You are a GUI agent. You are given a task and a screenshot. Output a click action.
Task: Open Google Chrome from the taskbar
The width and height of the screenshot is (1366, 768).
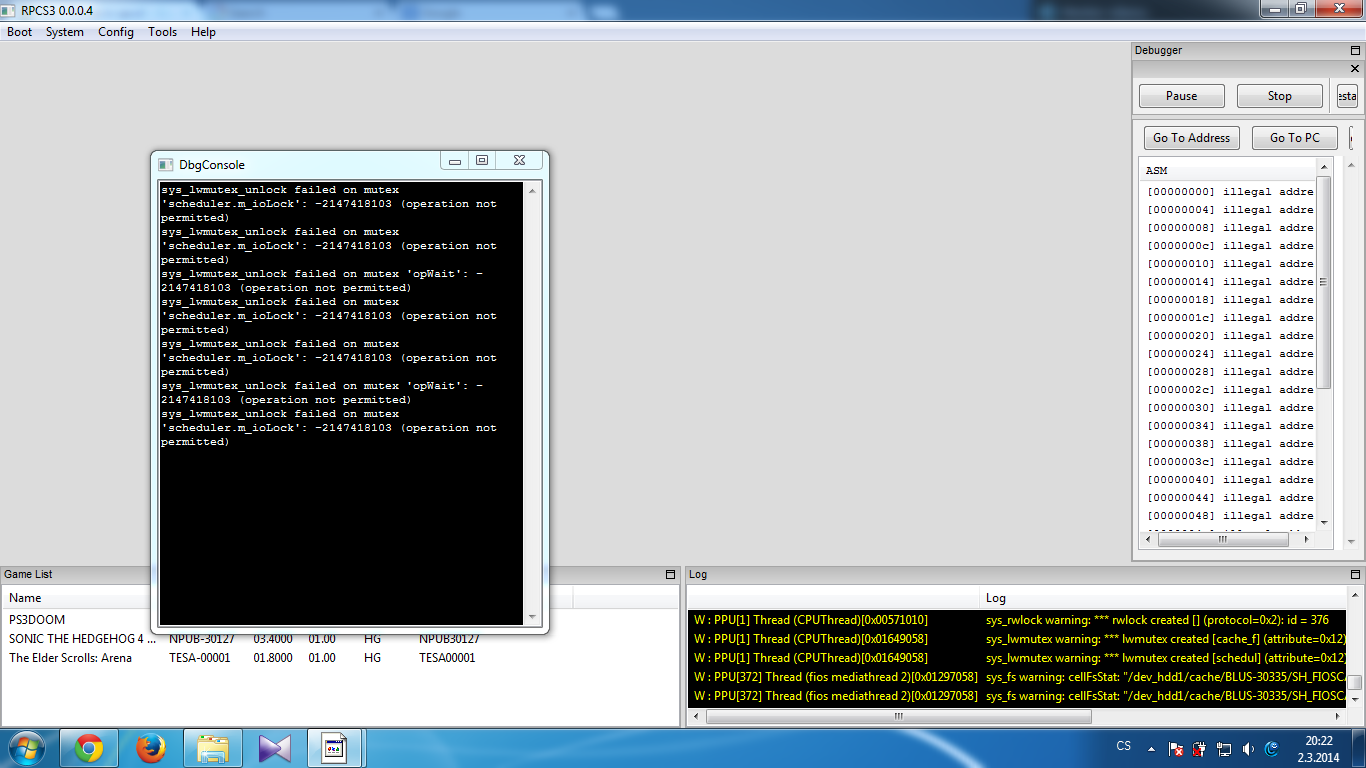point(89,748)
